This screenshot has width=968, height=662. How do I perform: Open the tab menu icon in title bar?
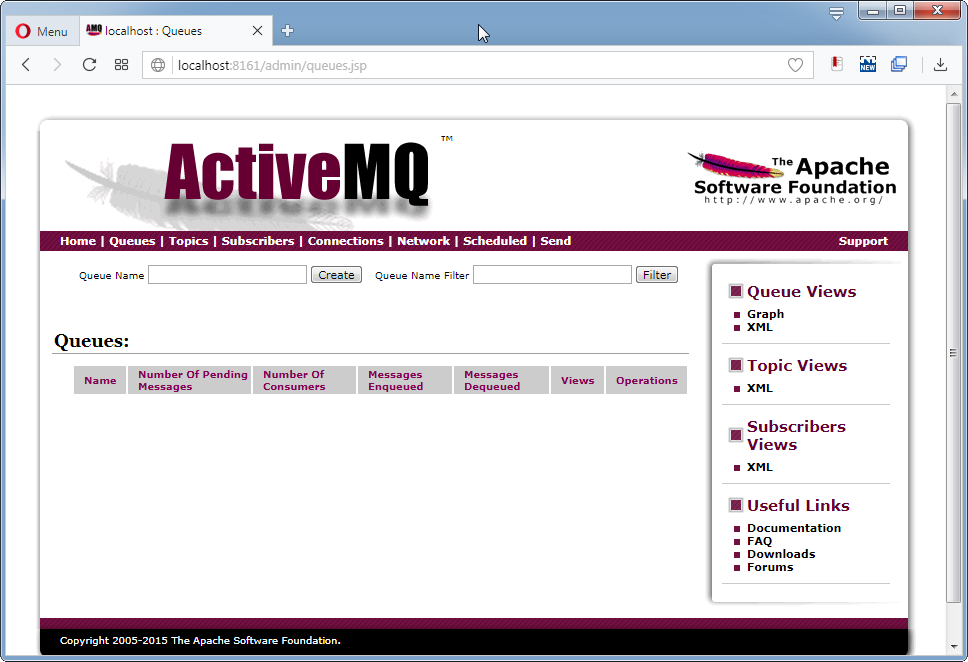pyautogui.click(x=837, y=13)
